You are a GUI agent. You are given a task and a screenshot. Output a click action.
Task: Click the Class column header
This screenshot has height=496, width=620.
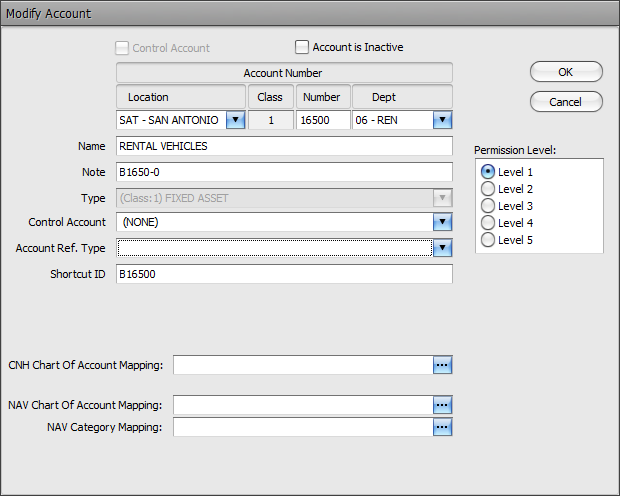point(271,97)
